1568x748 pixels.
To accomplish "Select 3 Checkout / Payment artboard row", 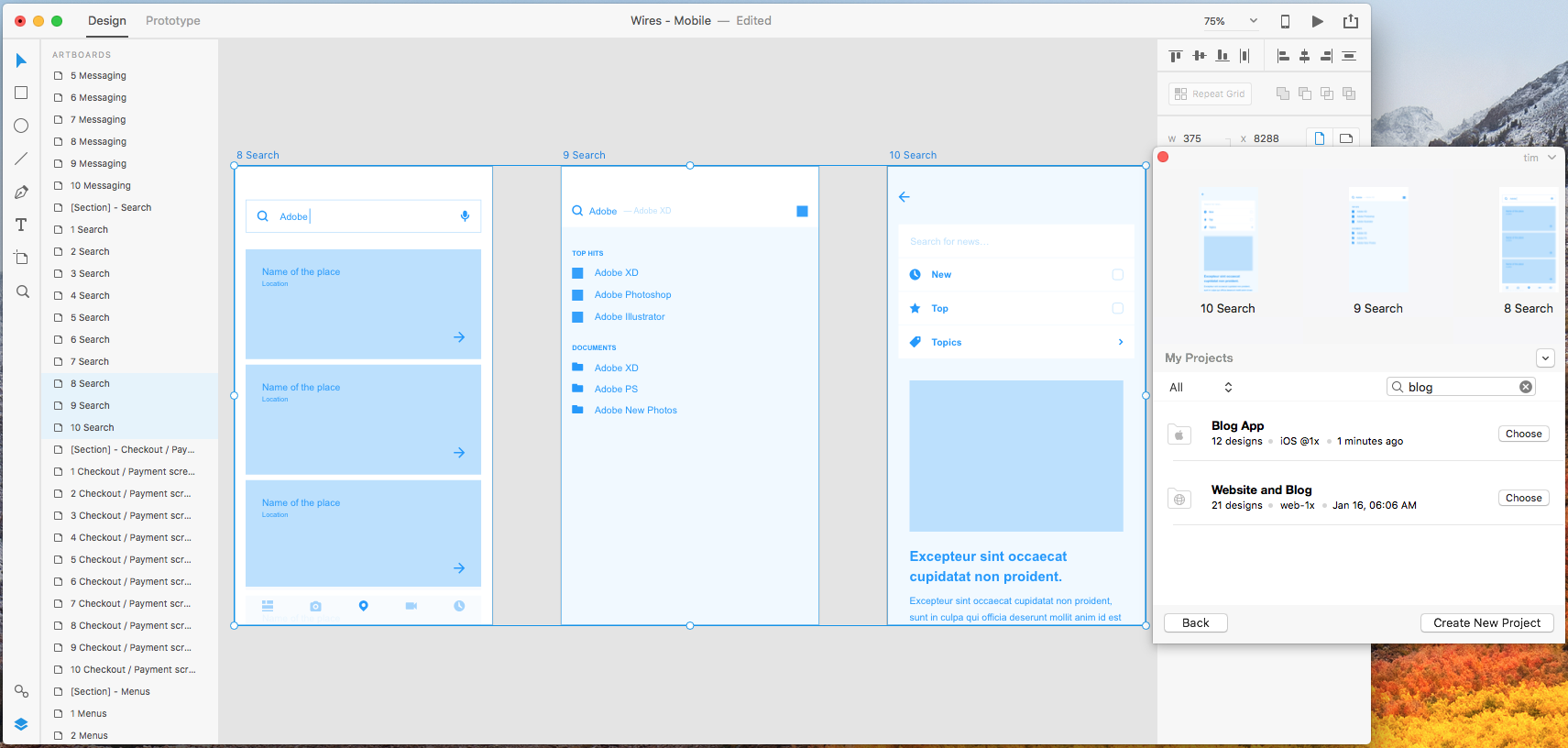I will [x=130, y=516].
